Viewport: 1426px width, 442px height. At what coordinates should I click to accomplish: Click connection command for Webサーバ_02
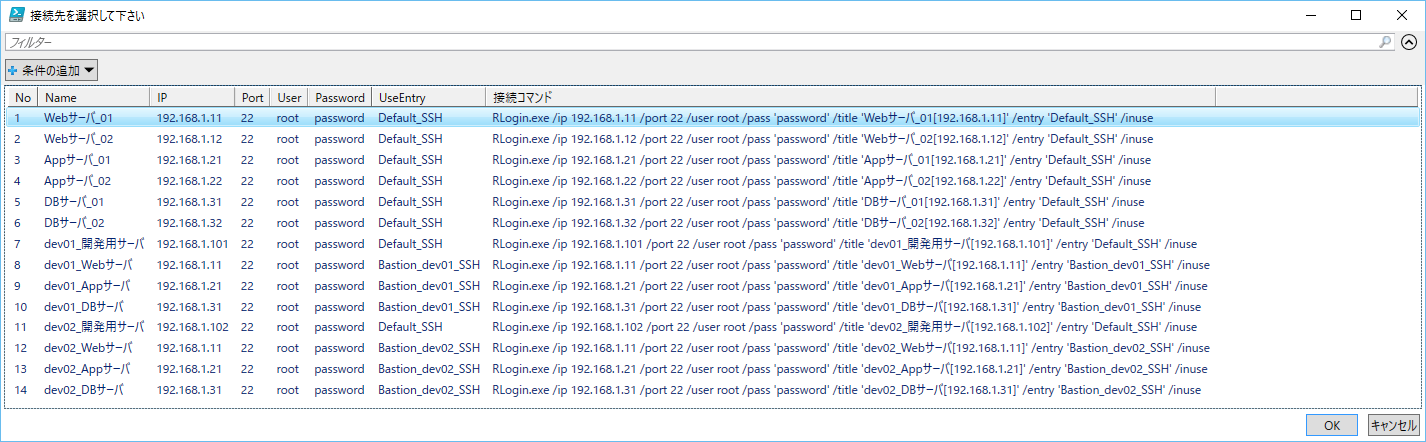pyautogui.click(x=822, y=139)
